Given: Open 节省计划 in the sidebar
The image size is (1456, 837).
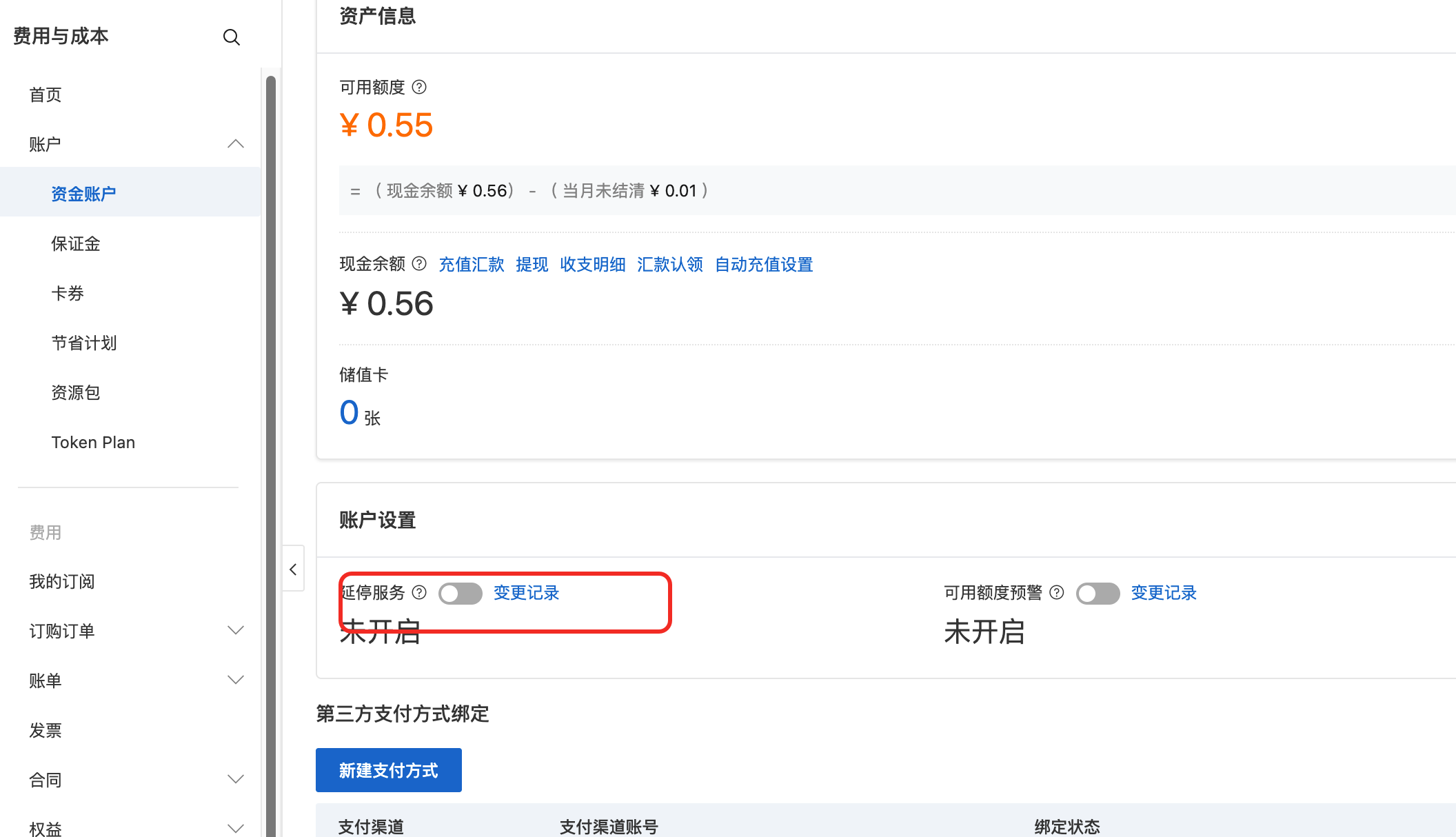Looking at the screenshot, I should point(84,343).
